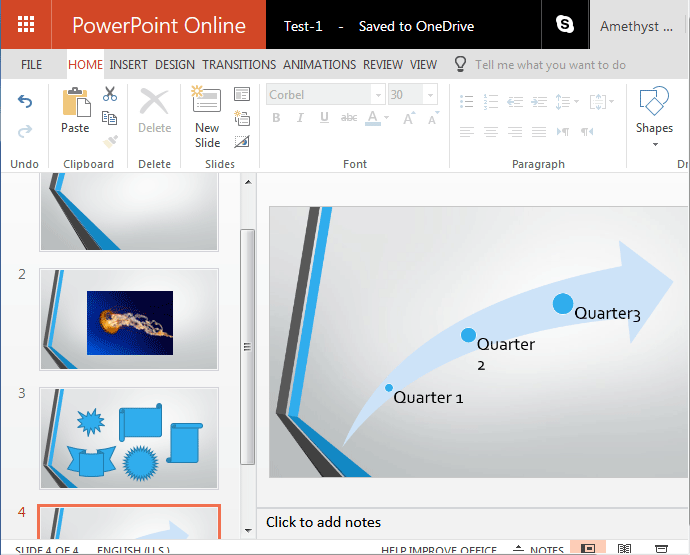The height and width of the screenshot is (555, 690).
Task: Expand the Shapes gallery dropdown
Action: click(654, 144)
